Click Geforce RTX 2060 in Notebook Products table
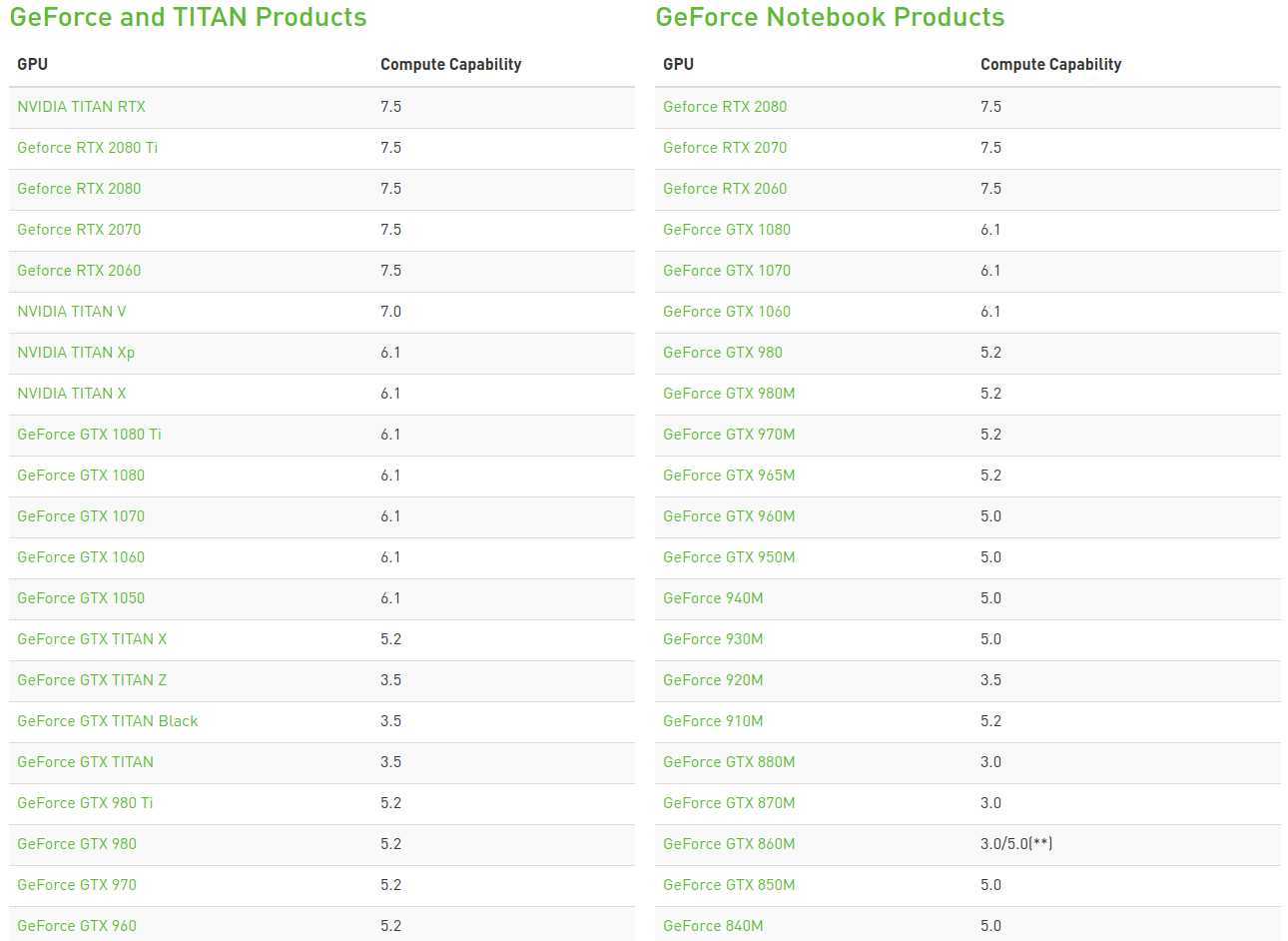1288x941 pixels. pyautogui.click(x=725, y=189)
